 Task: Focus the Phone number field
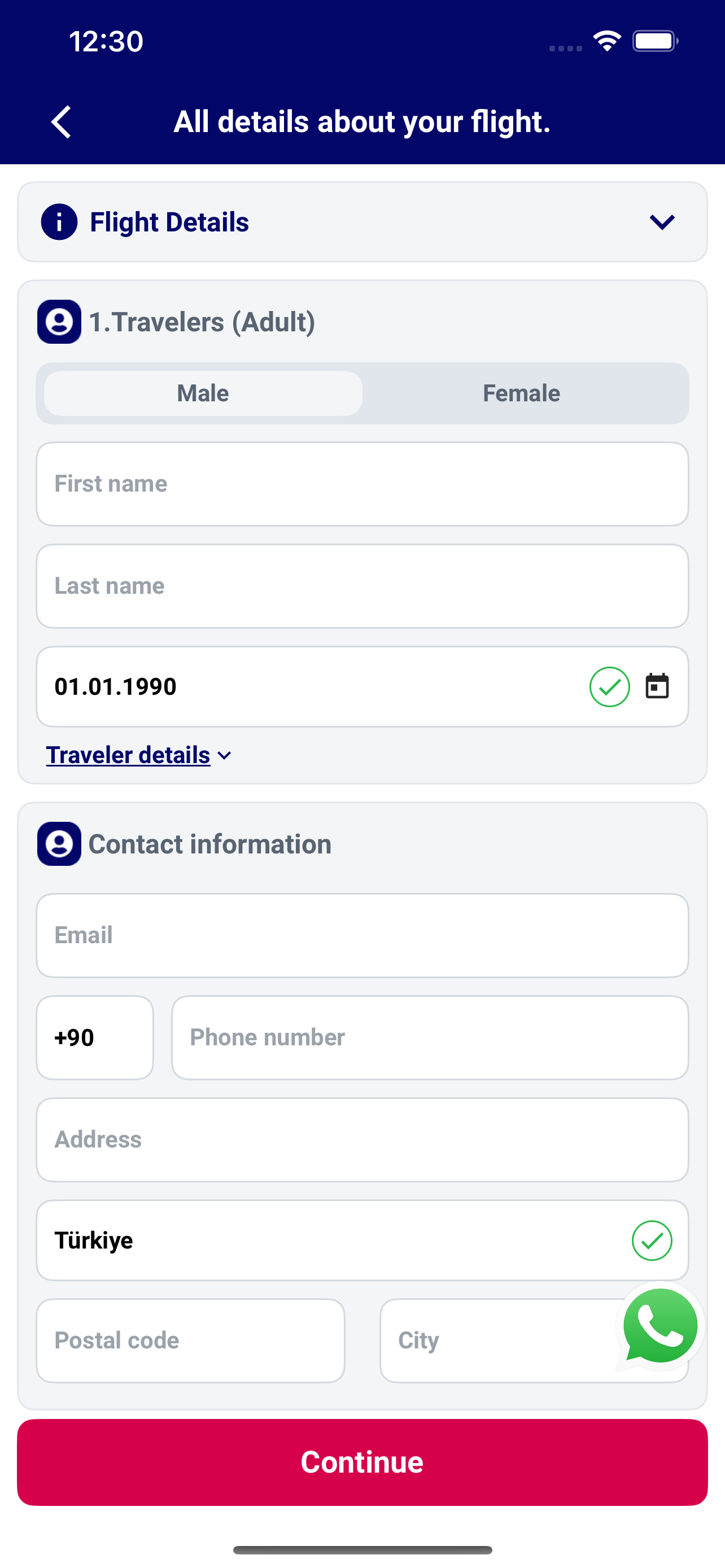(430, 1038)
